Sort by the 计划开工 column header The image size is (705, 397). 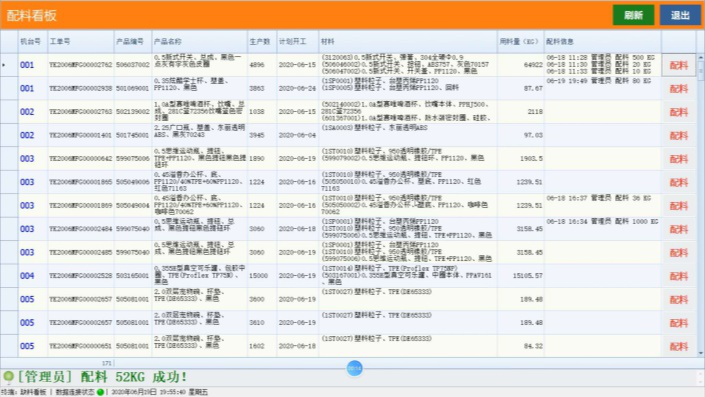298,41
